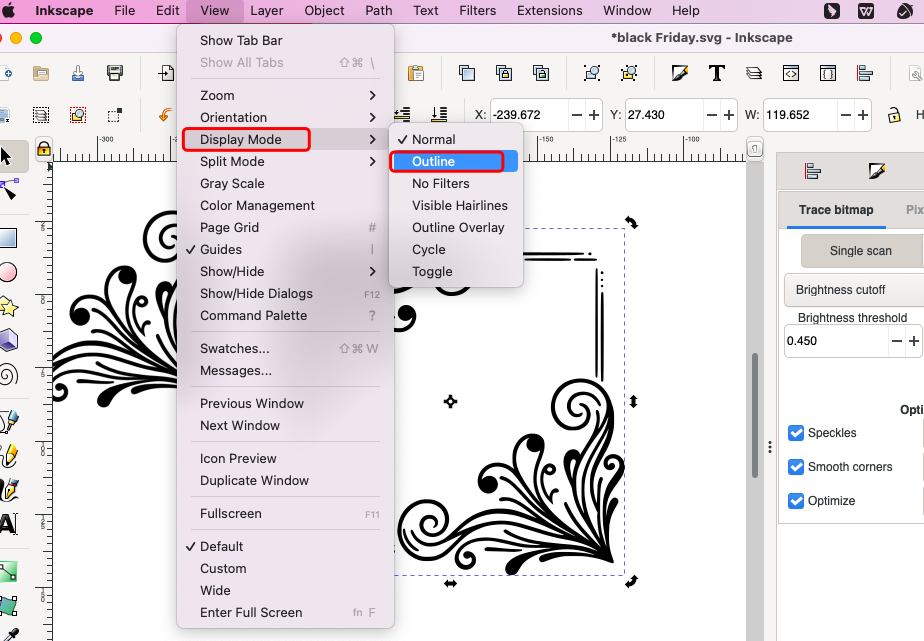Toggle the Optimize checkbox
Image resolution: width=924 pixels, height=641 pixels.
(x=796, y=501)
